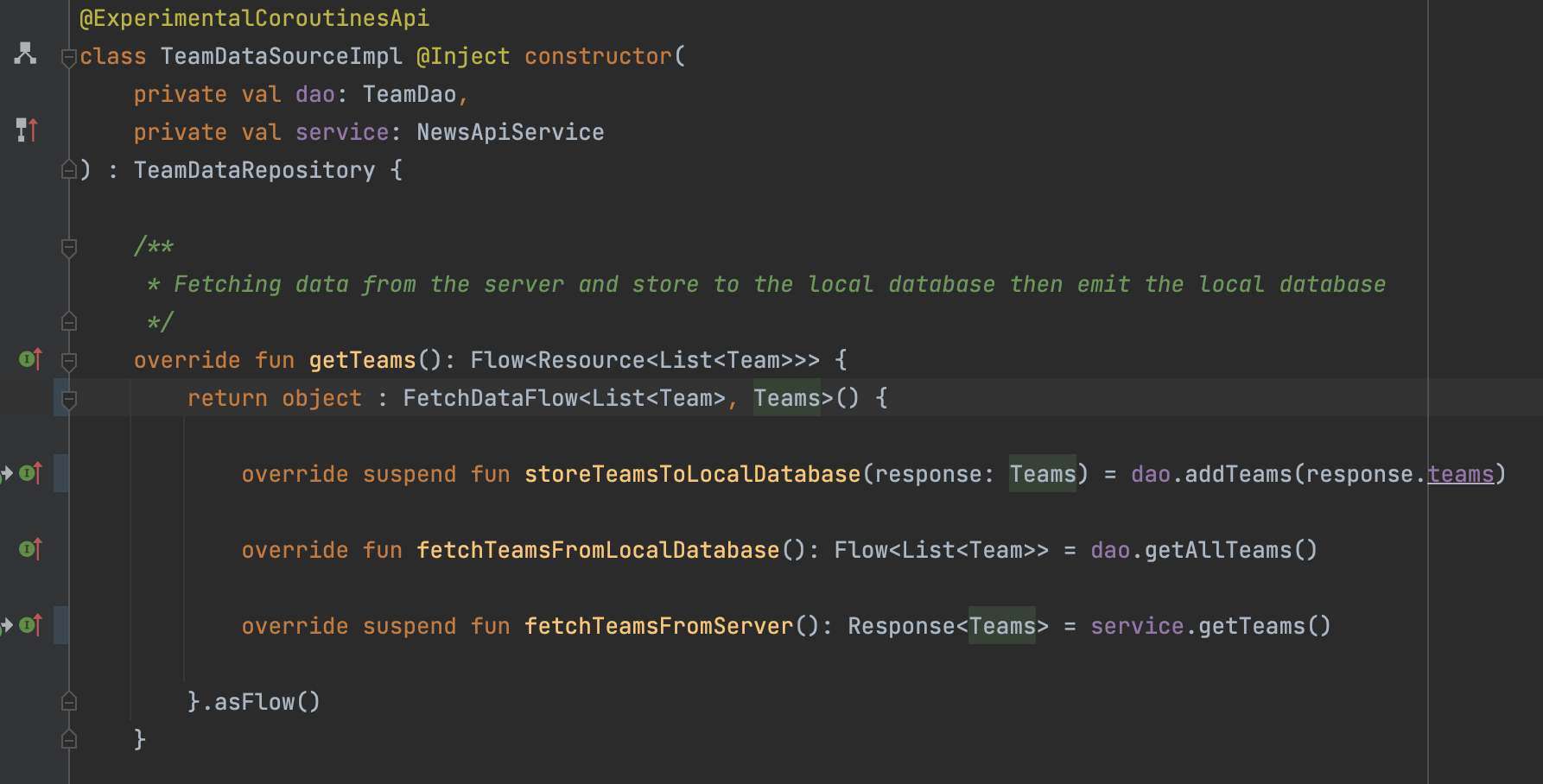Image resolution: width=1543 pixels, height=784 pixels.
Task: Click the implements icon beside fetchTeamsFromServer
Action: coord(31,625)
